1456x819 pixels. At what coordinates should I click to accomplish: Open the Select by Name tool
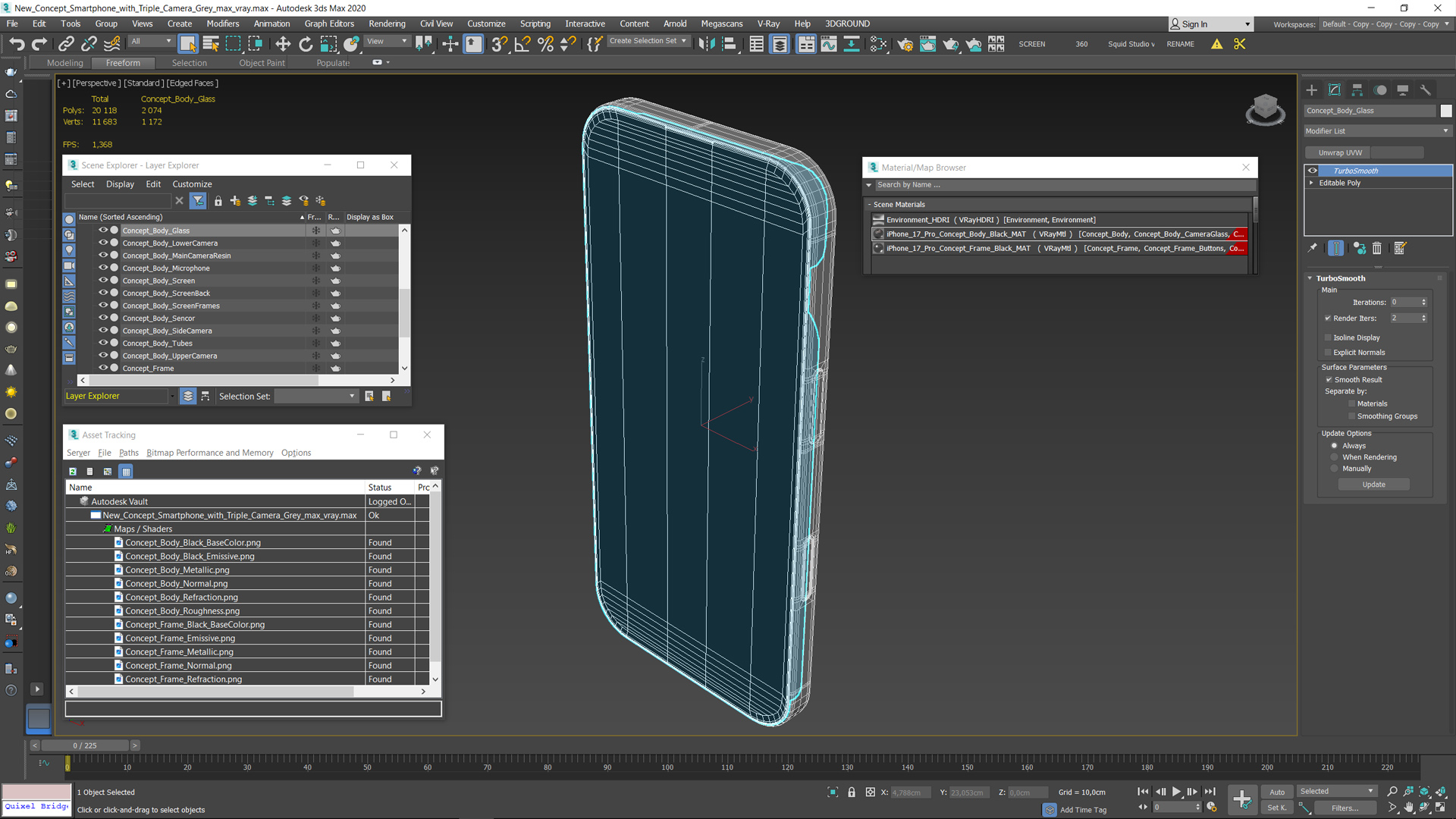tap(211, 44)
